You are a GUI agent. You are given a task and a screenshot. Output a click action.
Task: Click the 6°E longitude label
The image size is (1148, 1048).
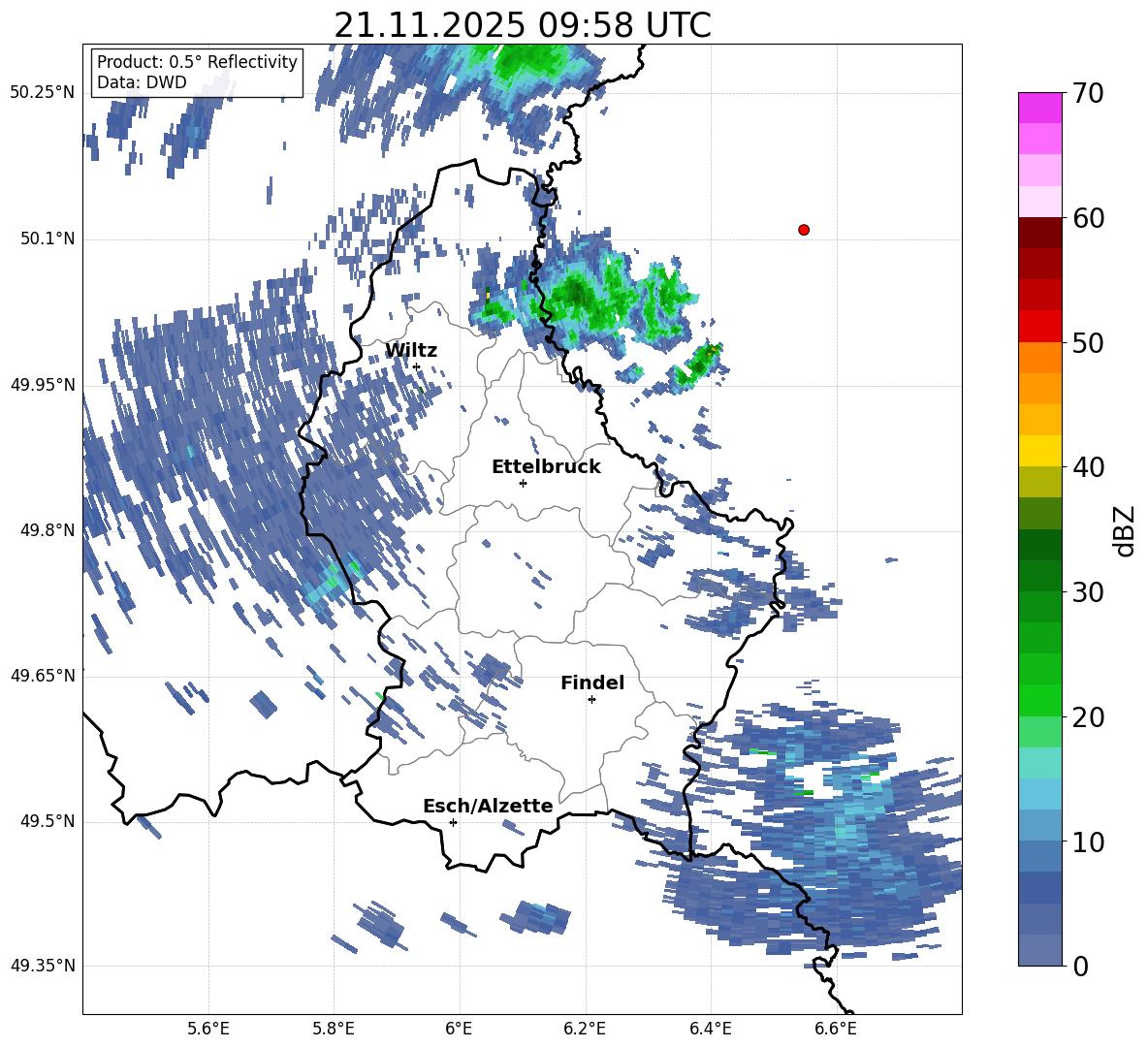pyautogui.click(x=459, y=1029)
